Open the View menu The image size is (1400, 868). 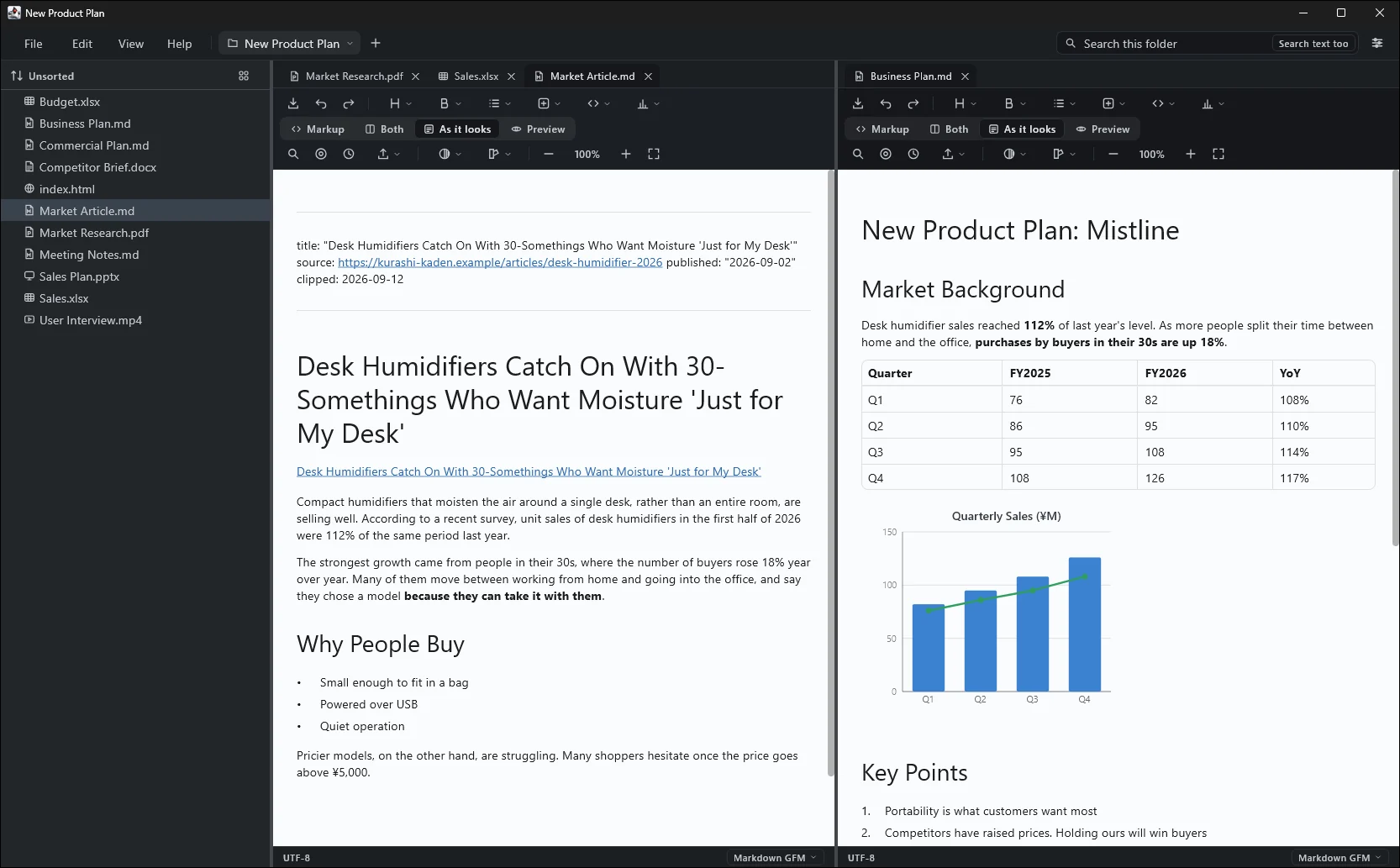pyautogui.click(x=131, y=44)
